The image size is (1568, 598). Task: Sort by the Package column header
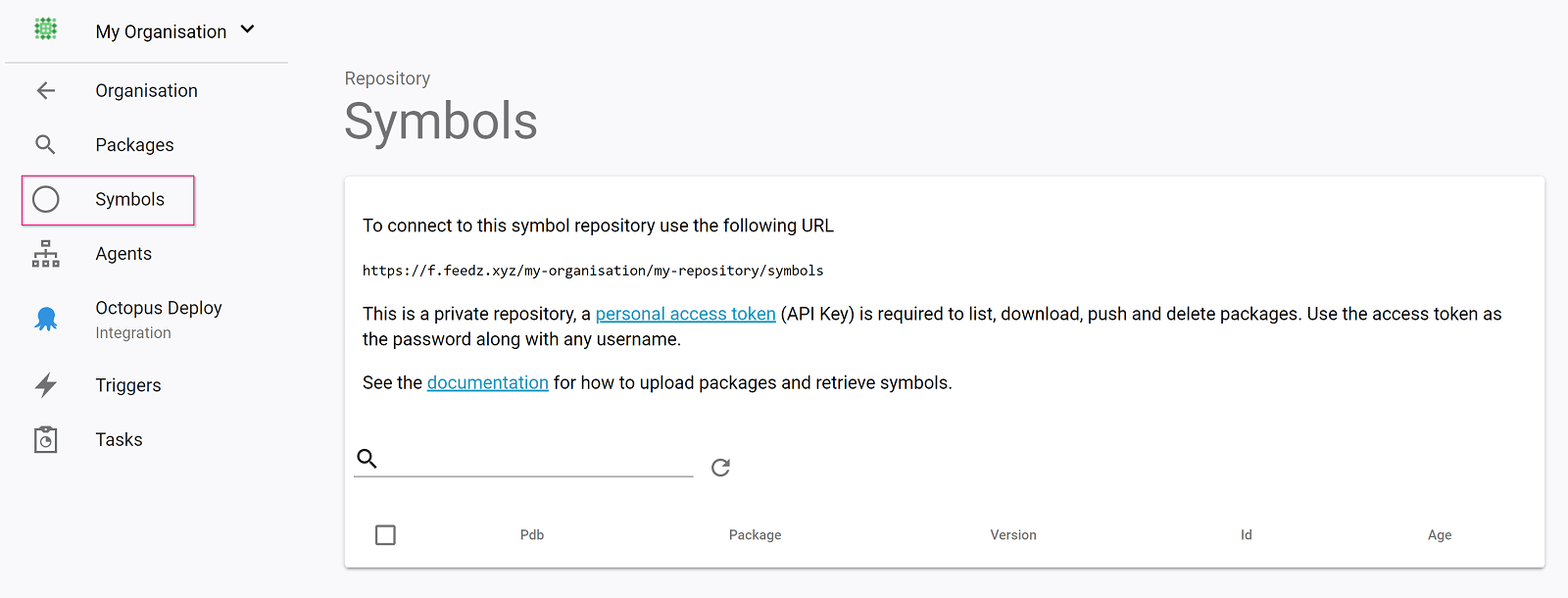(755, 535)
